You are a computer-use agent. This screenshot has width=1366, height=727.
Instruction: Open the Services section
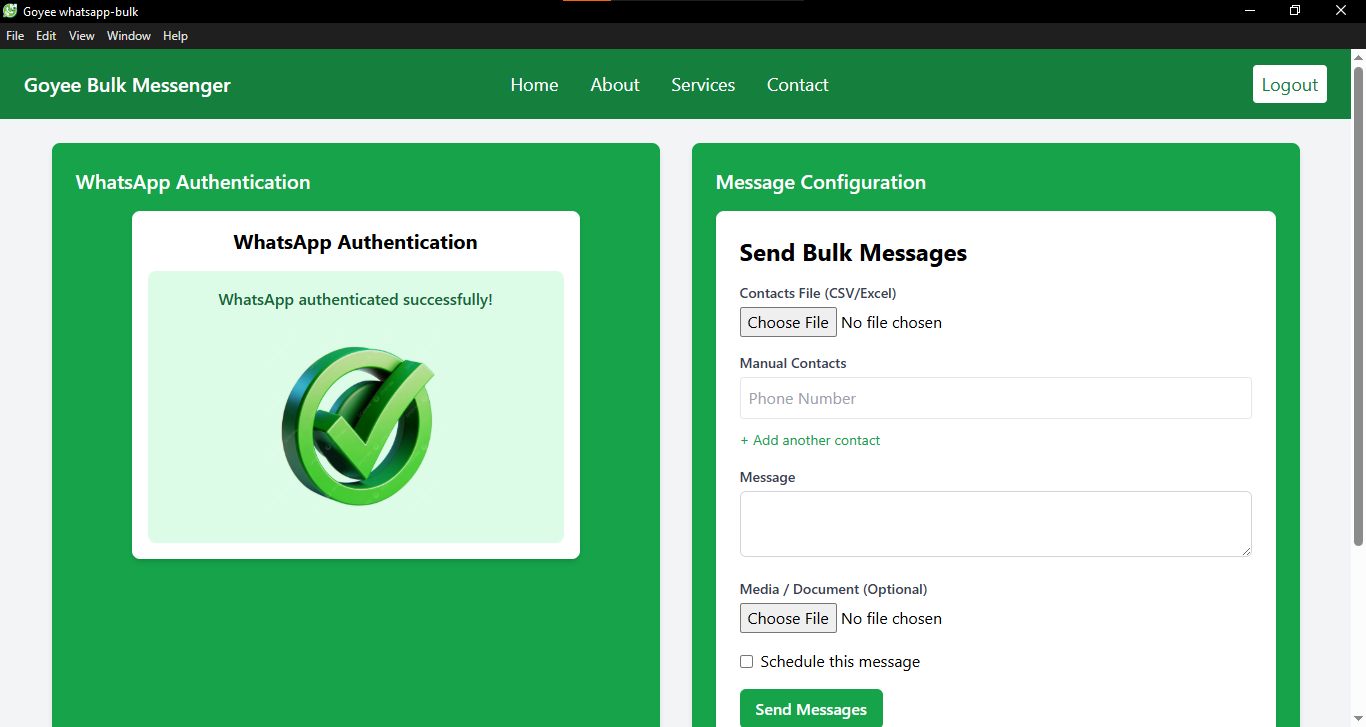702,85
